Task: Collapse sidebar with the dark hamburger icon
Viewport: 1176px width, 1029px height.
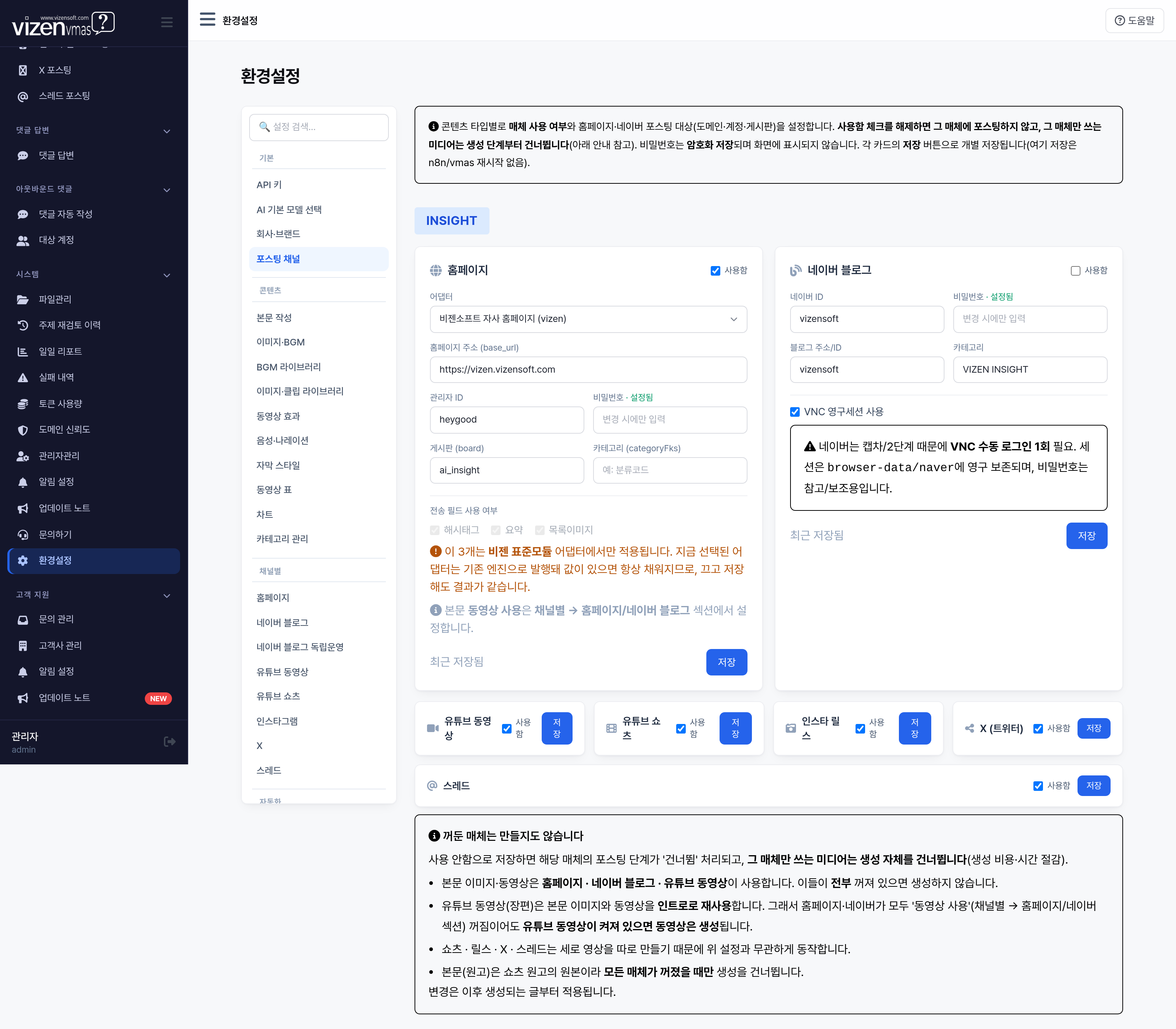Action: tap(166, 22)
